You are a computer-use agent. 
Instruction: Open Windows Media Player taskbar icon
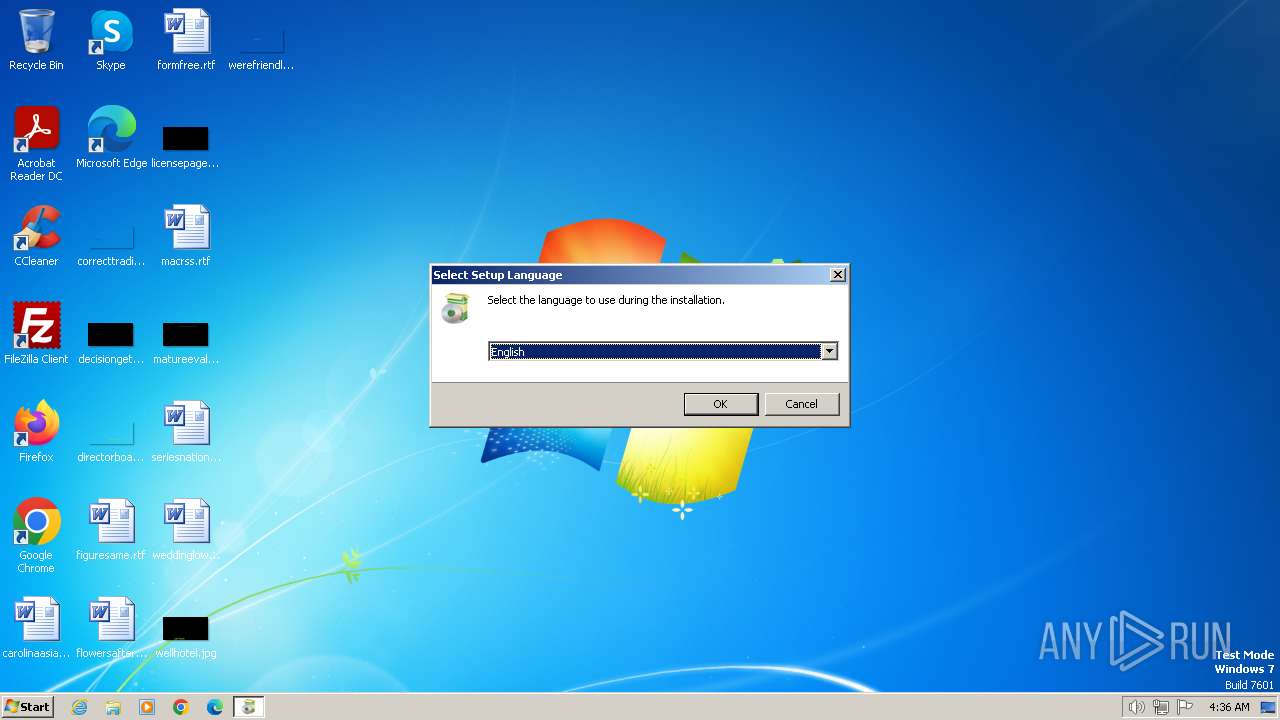point(147,707)
